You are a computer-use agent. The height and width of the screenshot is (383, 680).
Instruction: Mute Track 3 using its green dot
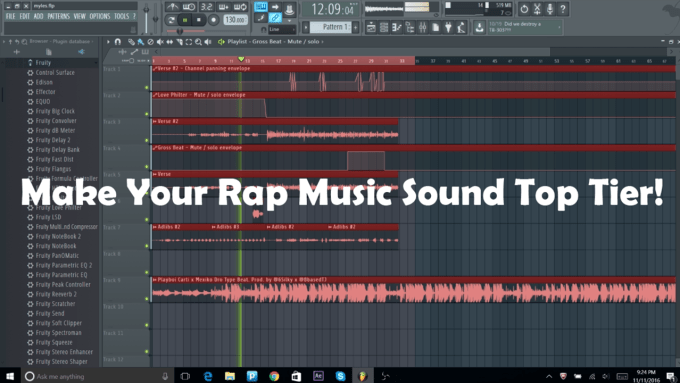(x=147, y=141)
